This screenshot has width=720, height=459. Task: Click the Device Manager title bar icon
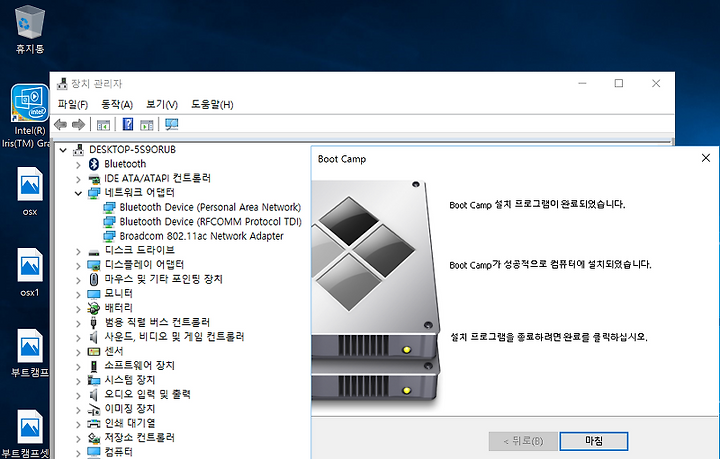tap(62, 84)
